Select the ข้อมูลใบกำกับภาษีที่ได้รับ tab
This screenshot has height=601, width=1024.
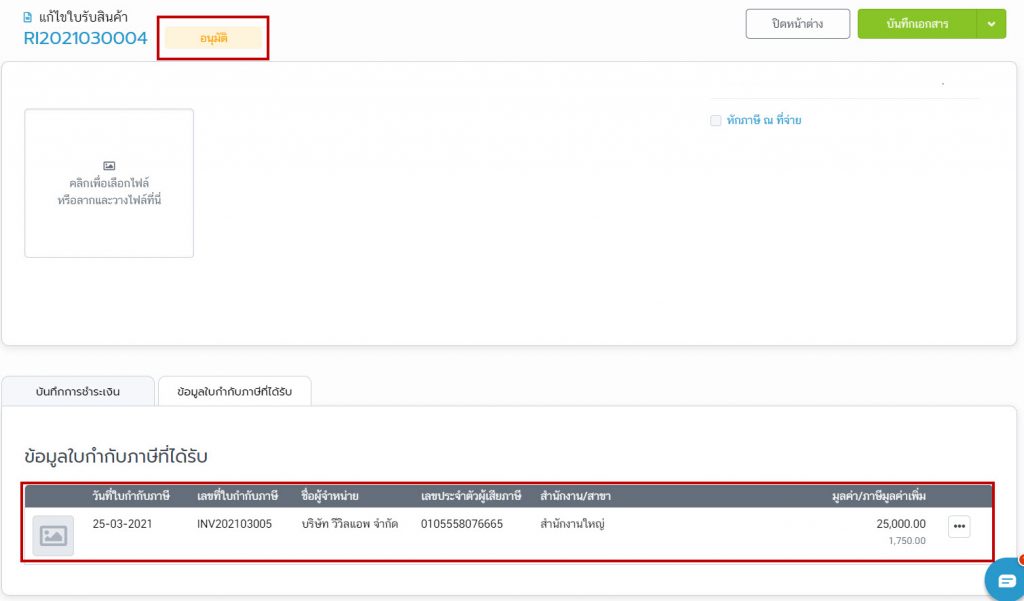(234, 392)
